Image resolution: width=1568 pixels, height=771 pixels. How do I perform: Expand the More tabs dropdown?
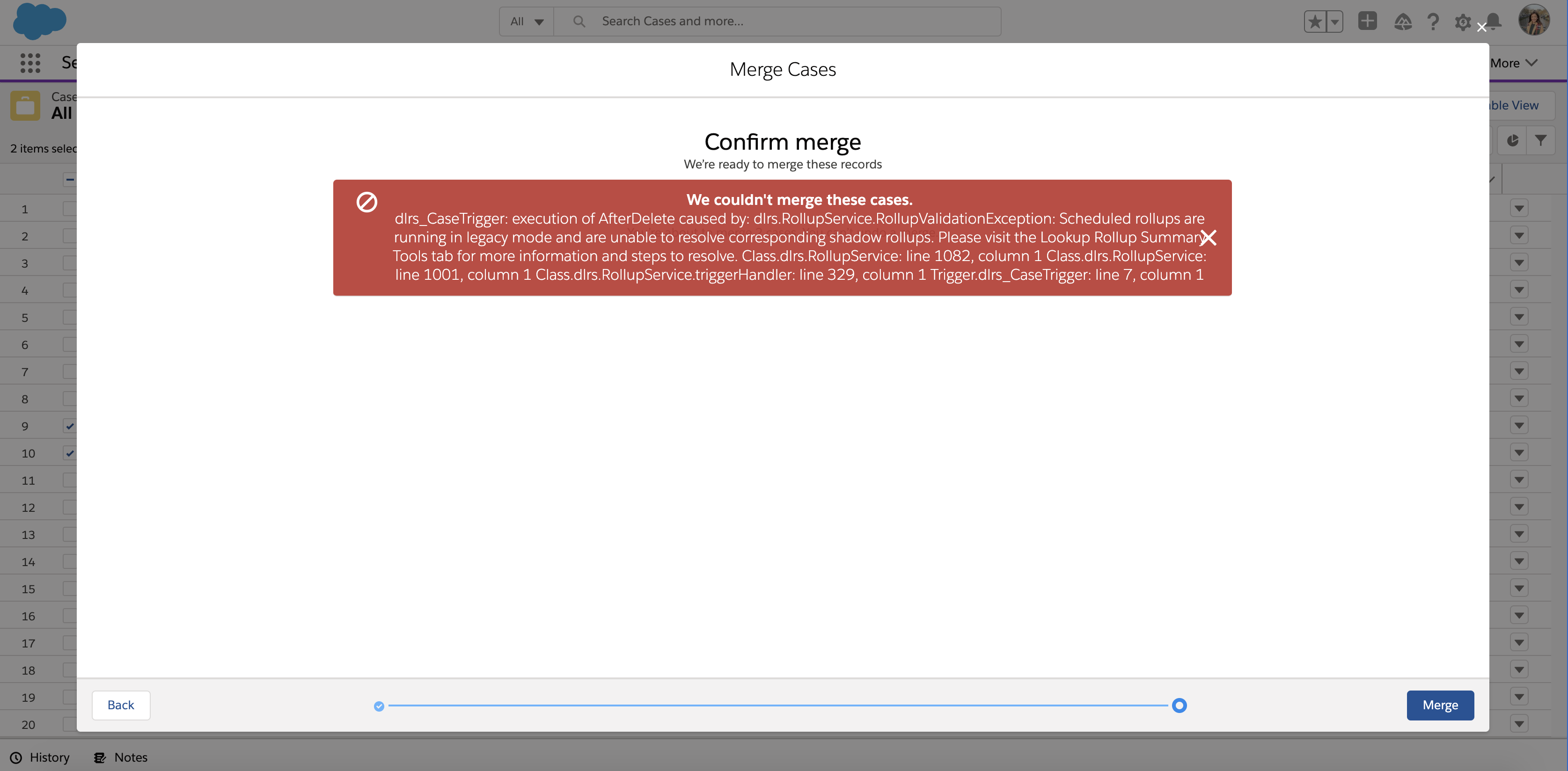point(1512,63)
